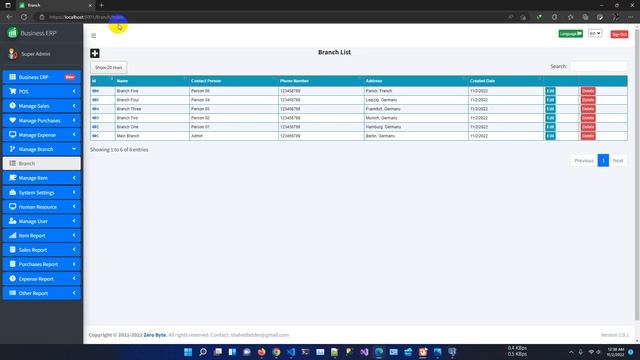Open a new browser tab
The image size is (640, 360).
point(102,5)
